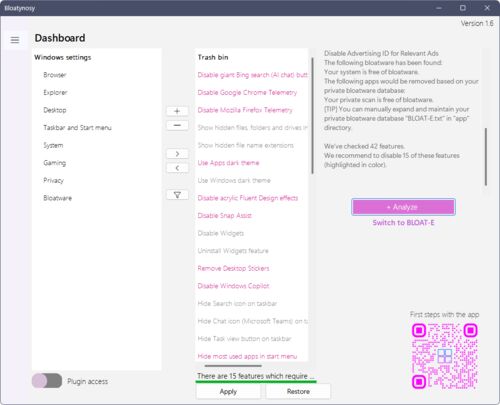This screenshot has width=500, height=405.
Task: Open the Privacy category
Action: [53, 181]
